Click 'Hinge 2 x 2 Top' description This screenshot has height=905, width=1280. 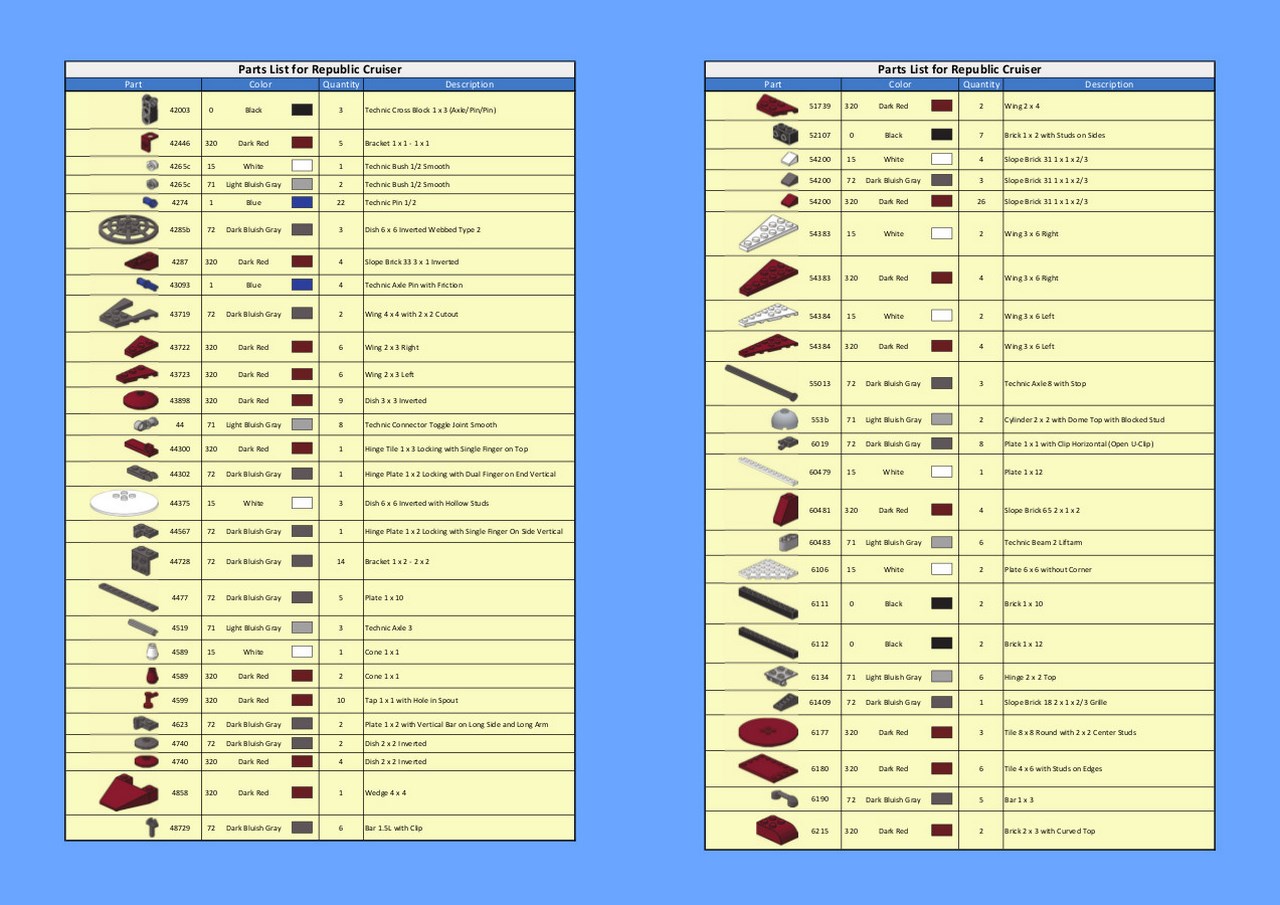tap(1030, 677)
